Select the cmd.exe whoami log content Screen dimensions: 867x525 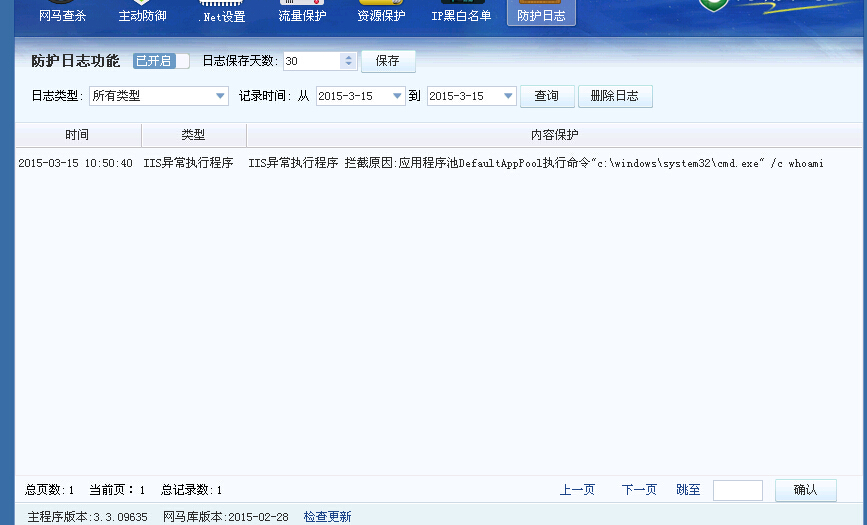point(536,163)
